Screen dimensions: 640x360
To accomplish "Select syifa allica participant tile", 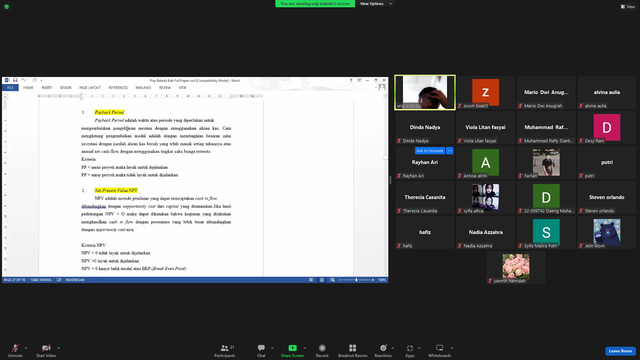I will pos(485,198).
